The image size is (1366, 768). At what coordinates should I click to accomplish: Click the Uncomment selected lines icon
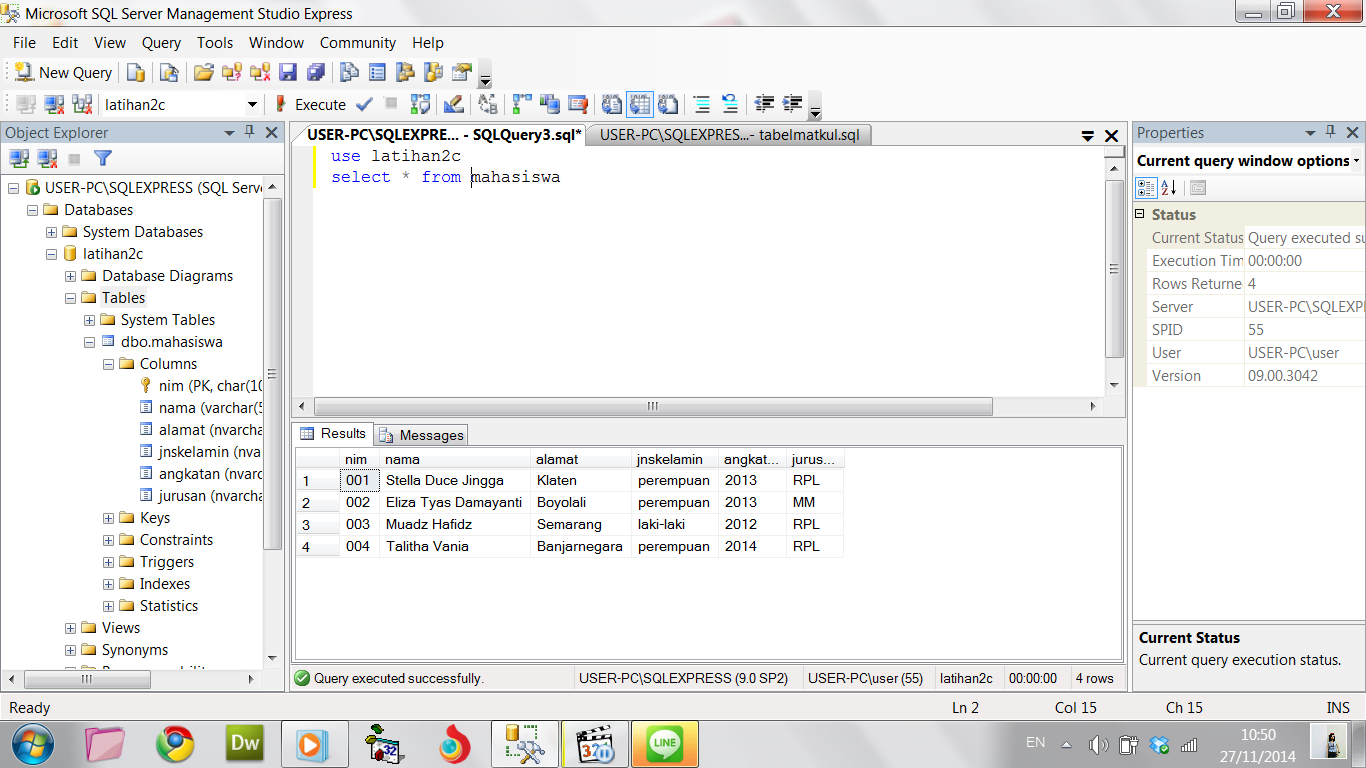pyautogui.click(x=730, y=104)
